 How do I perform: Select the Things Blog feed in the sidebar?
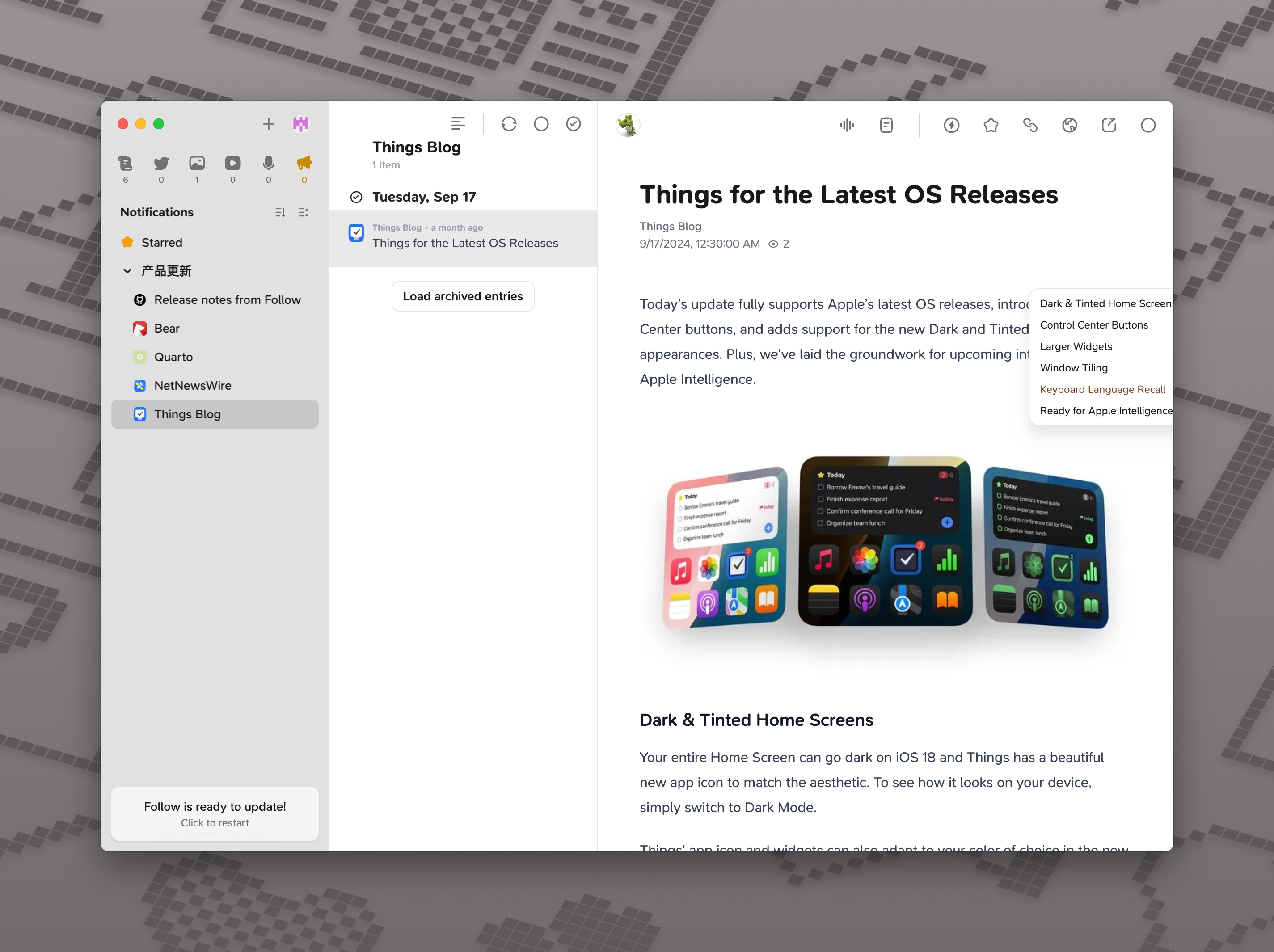215,415
